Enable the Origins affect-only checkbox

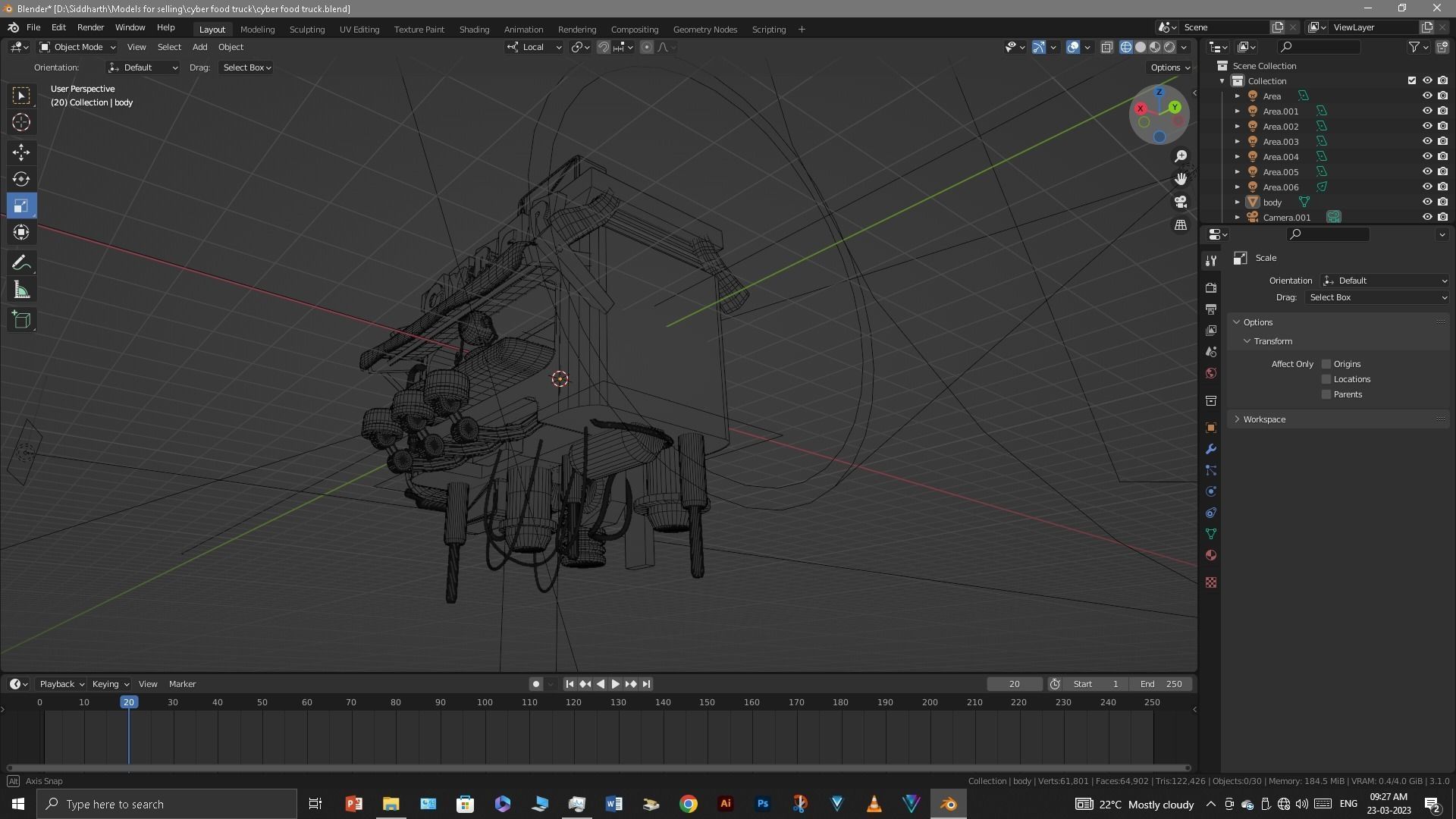(x=1326, y=364)
